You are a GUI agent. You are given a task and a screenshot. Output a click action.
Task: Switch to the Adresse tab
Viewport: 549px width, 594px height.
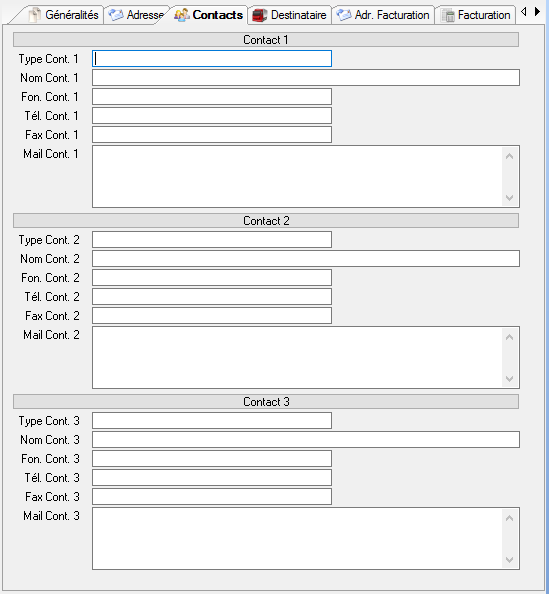137,15
